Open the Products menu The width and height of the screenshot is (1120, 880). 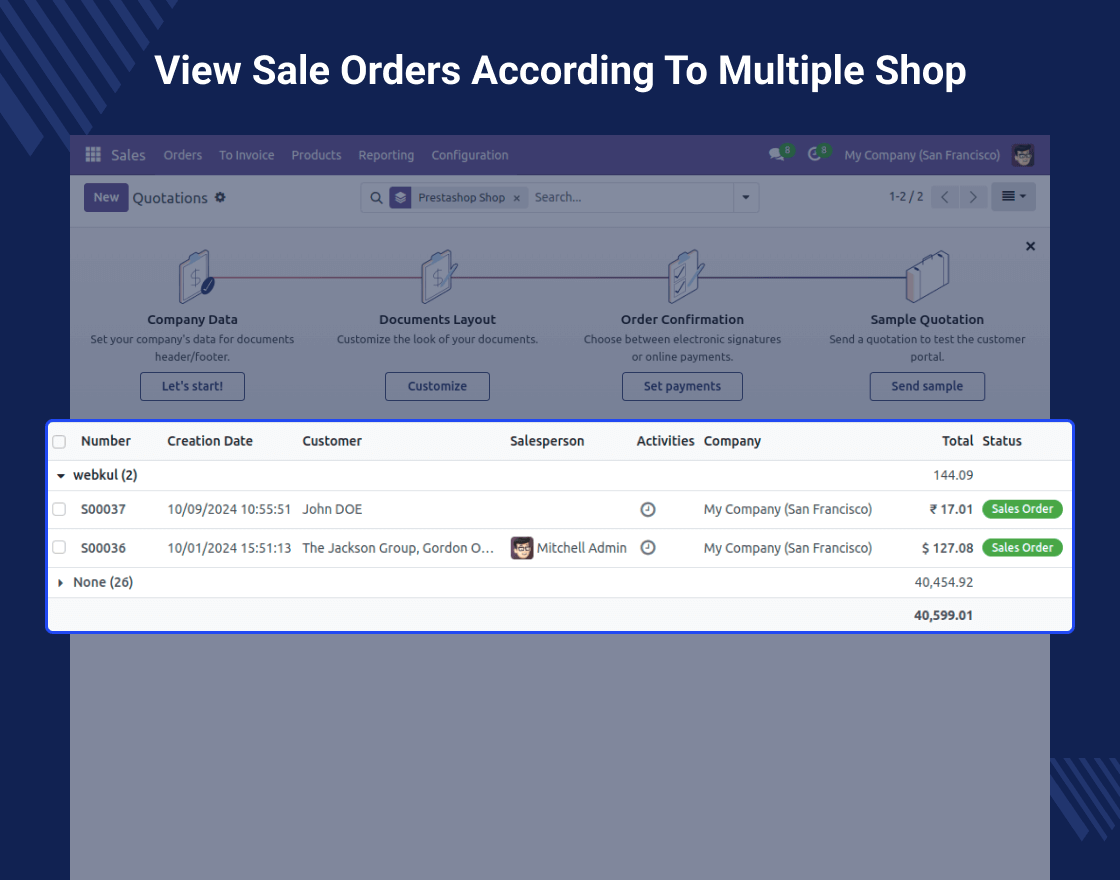tap(316, 155)
